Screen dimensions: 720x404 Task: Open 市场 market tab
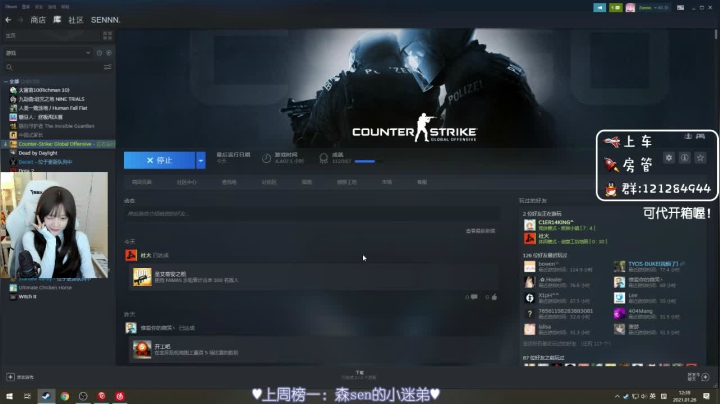click(x=387, y=182)
